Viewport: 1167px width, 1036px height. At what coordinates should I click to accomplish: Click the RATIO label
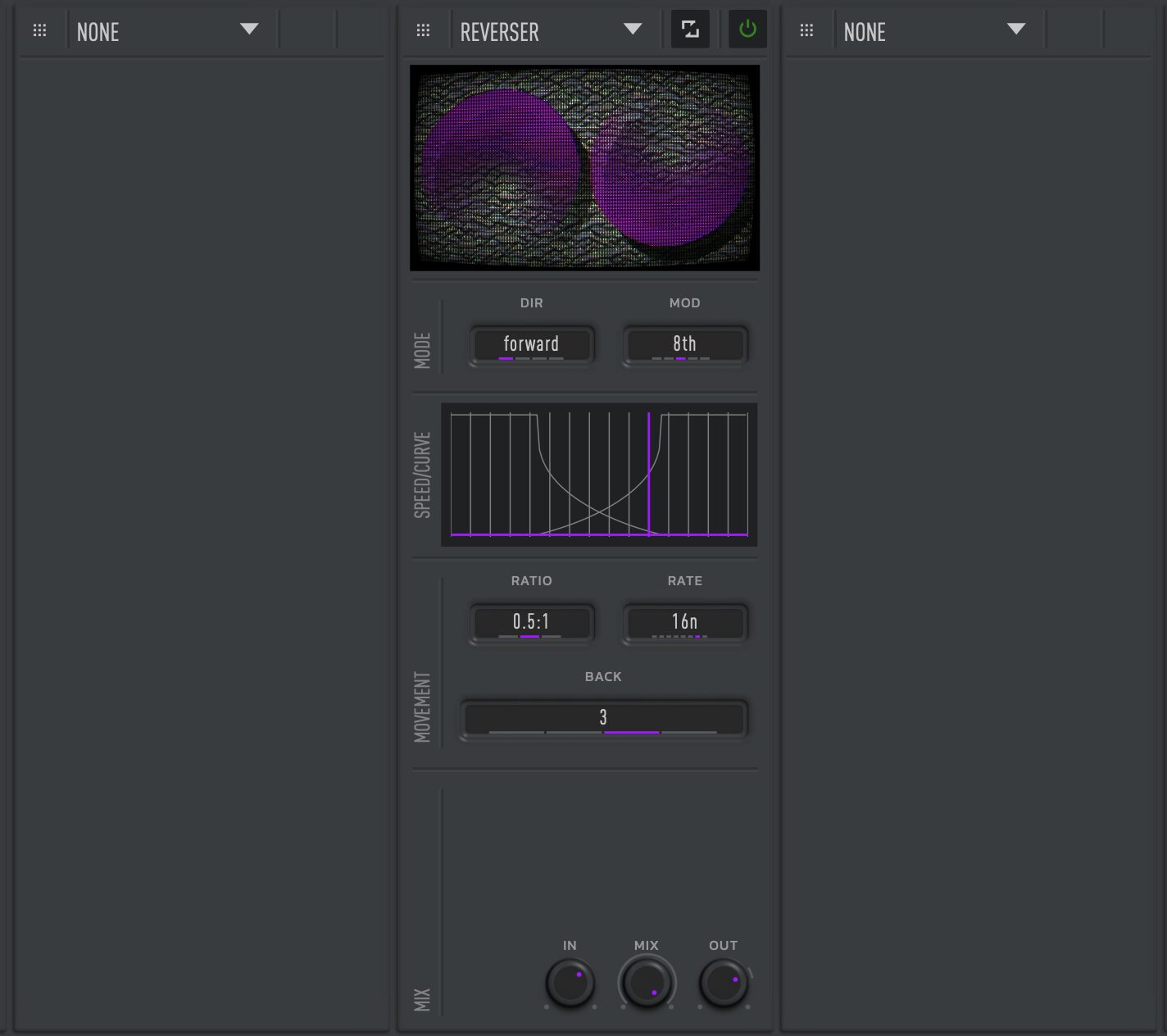click(532, 581)
